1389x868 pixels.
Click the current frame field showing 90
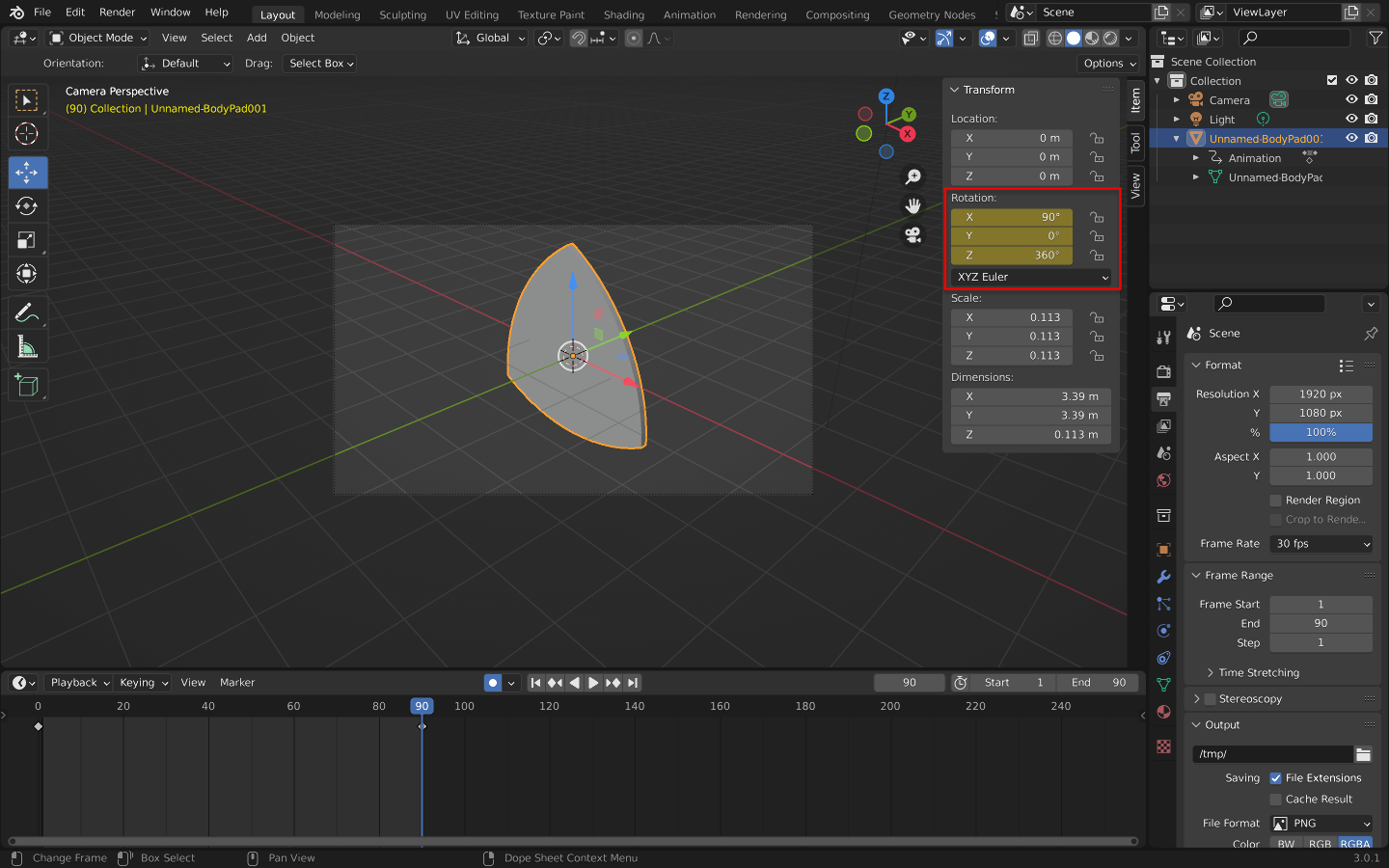coord(908,682)
